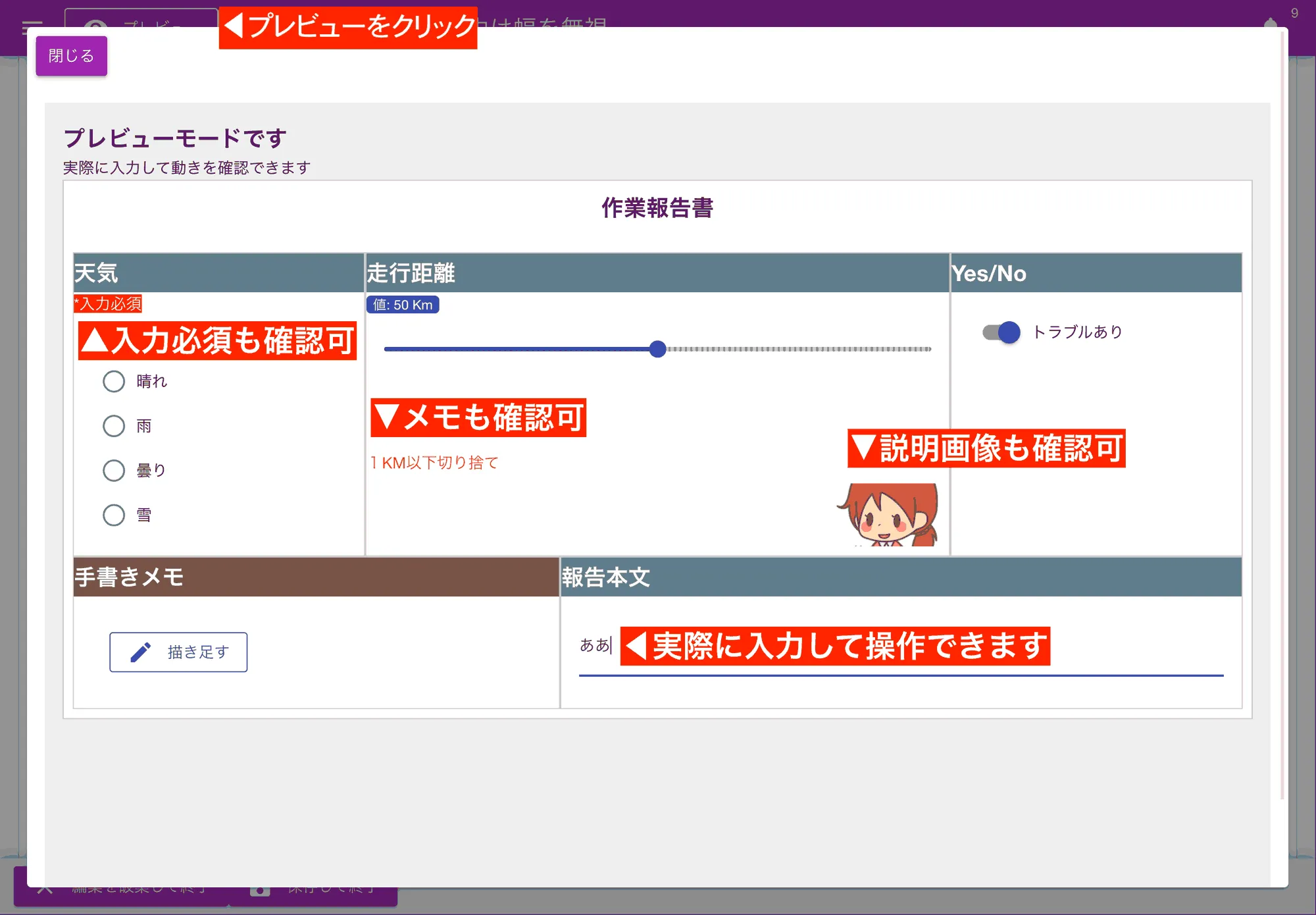
Task: Click the help icon inside the プレビュー button
Action: [x=96, y=26]
